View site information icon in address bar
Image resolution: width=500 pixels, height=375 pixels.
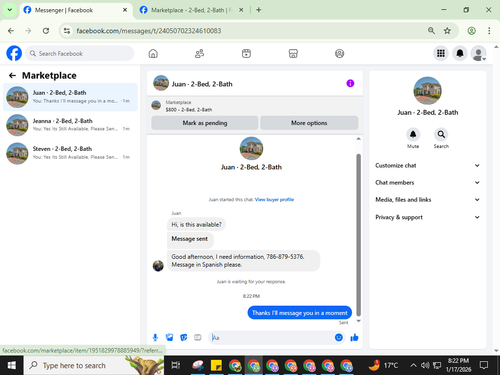click(67, 31)
